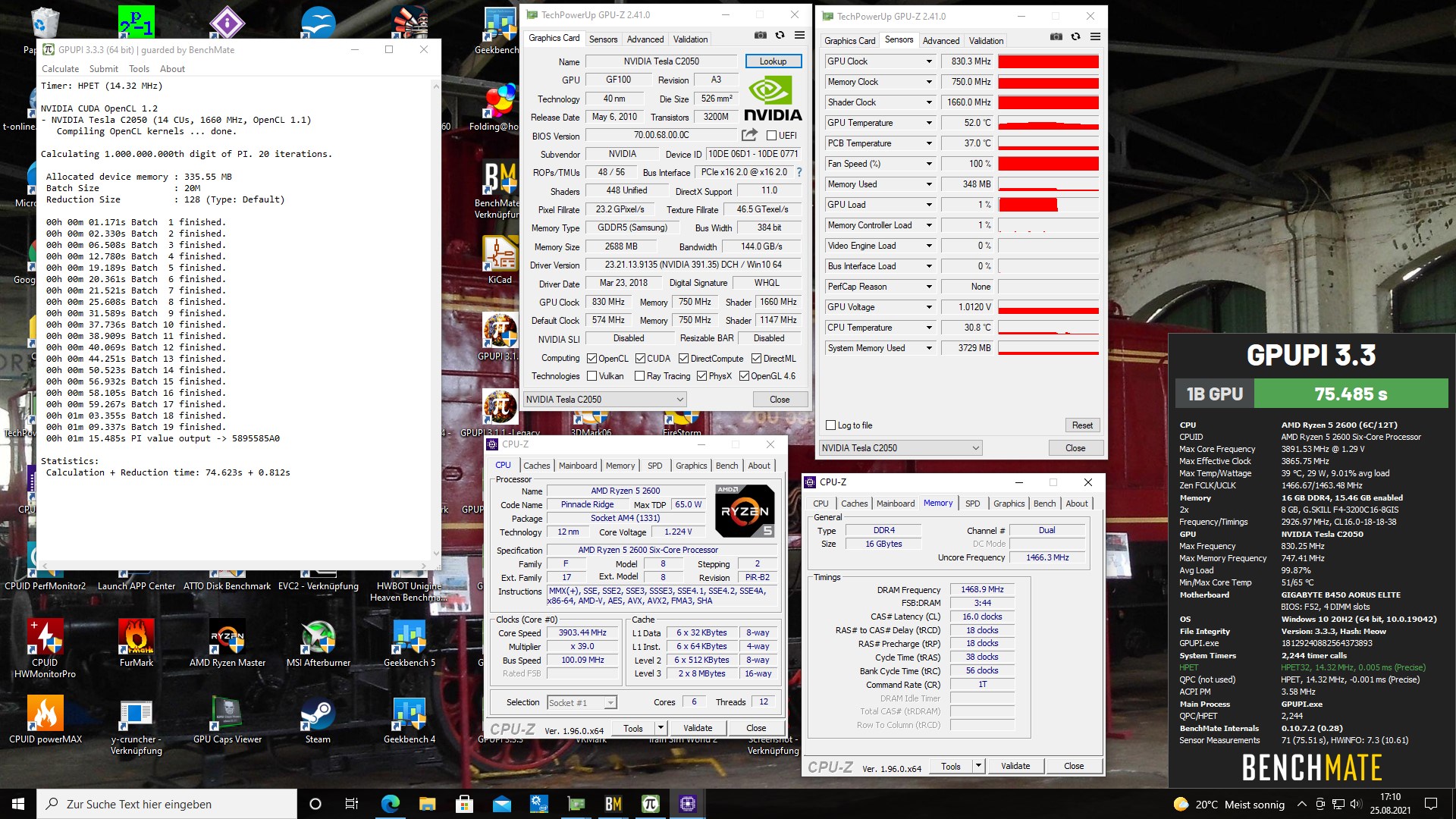
Task: Click Close button in GPU-Z Graphics Card window
Action: [780, 400]
